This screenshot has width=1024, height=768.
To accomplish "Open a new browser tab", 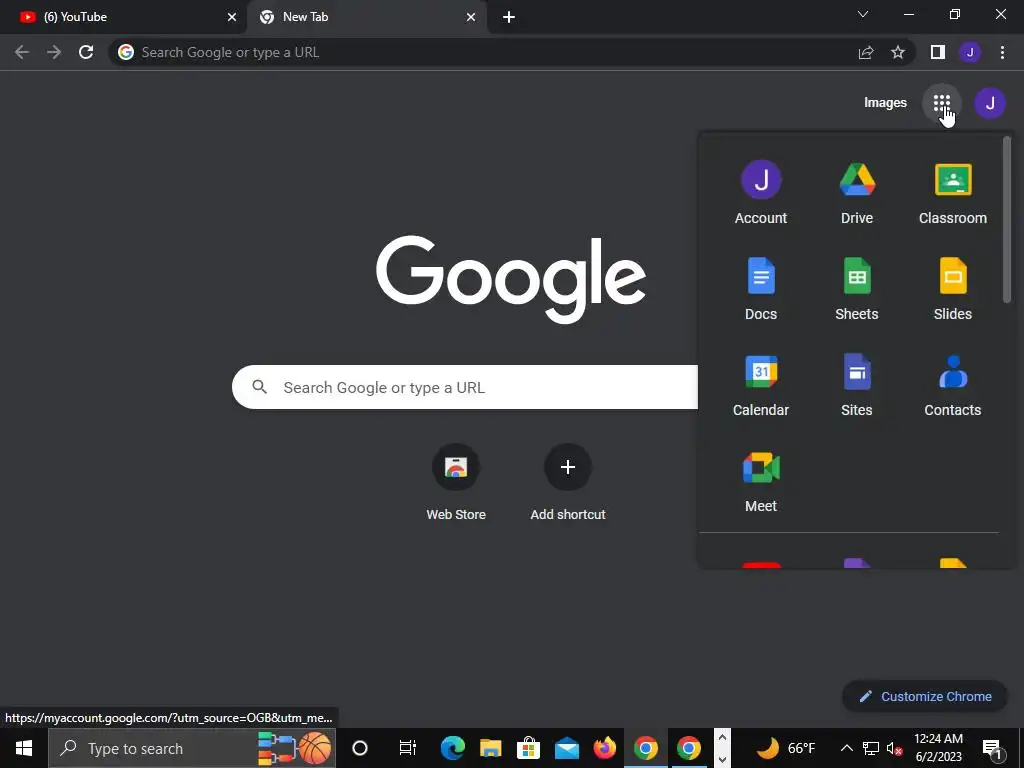I will [x=509, y=18].
